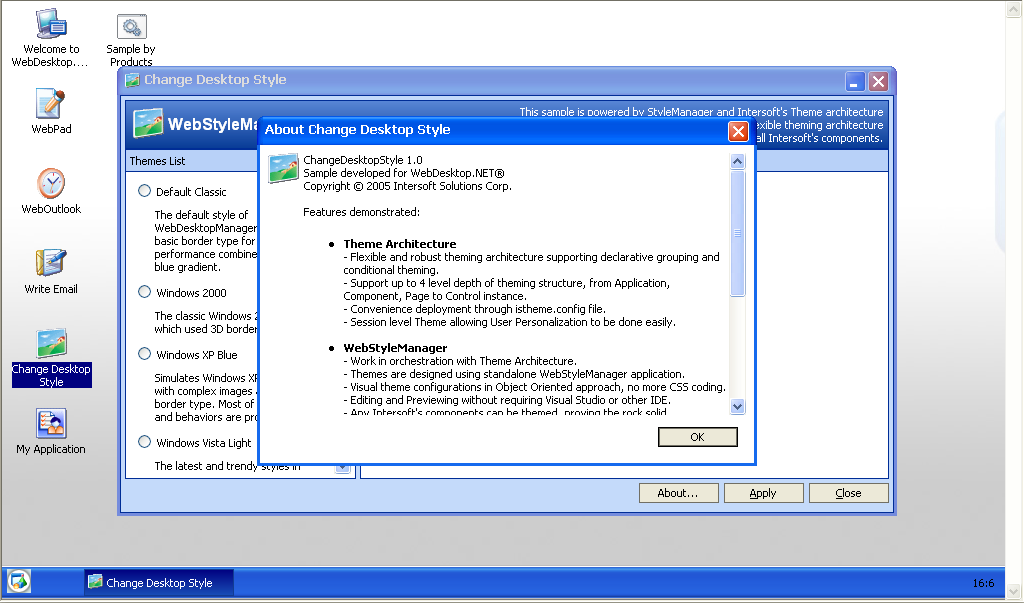Launch the Write Email desktop icon
Viewport: 1024px width, 603px height.
point(51,264)
